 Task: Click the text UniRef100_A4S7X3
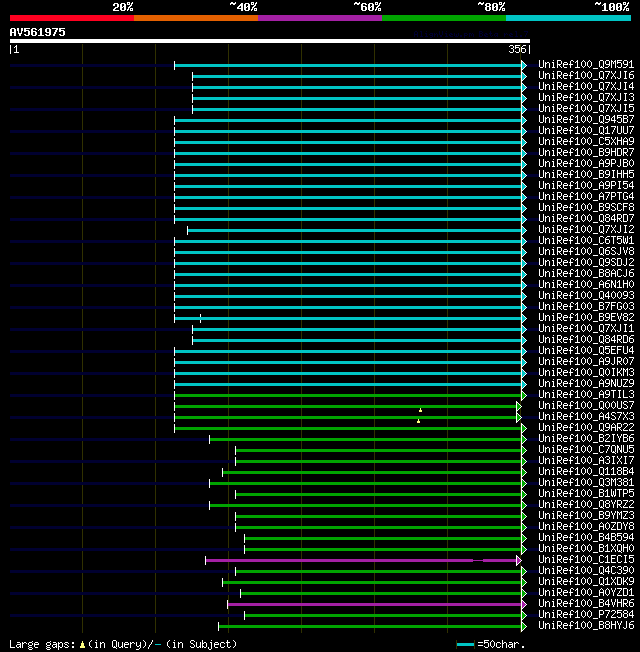[x=586, y=417]
